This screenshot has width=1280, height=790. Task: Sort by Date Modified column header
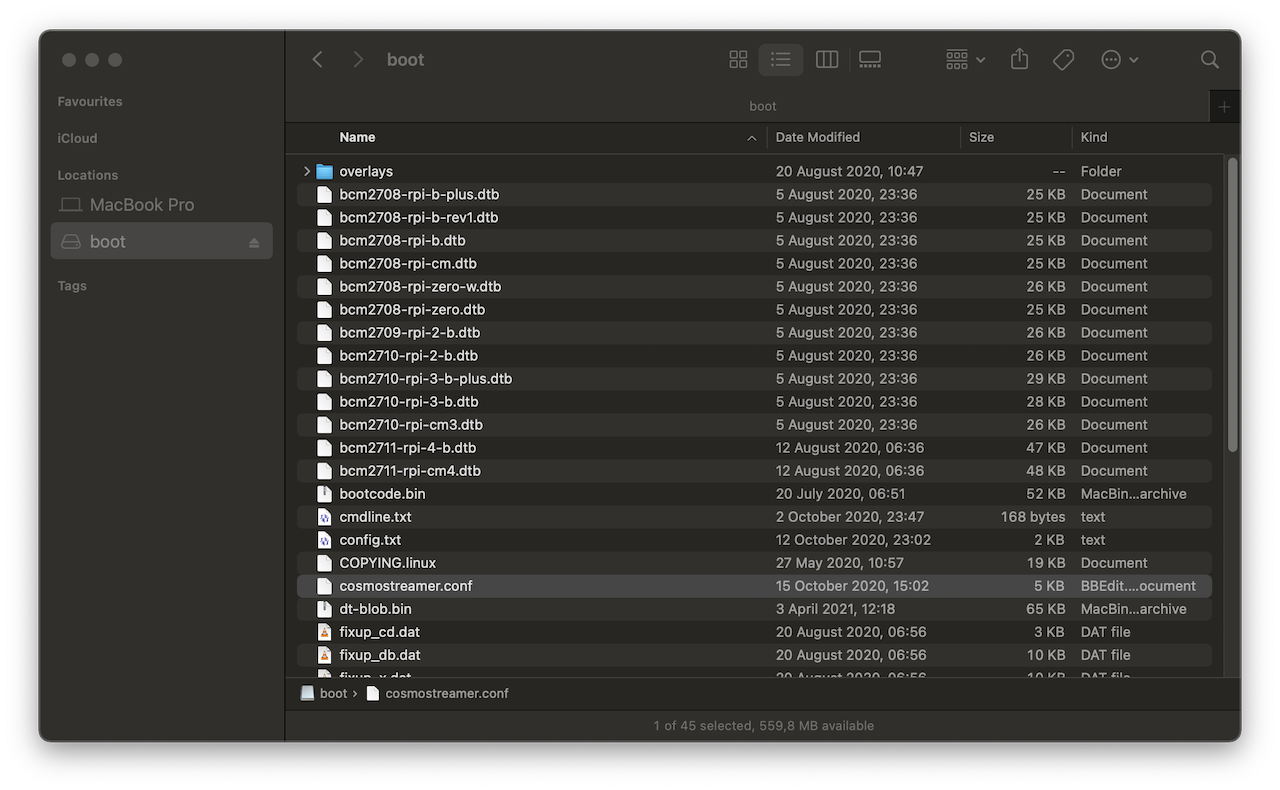[817, 137]
